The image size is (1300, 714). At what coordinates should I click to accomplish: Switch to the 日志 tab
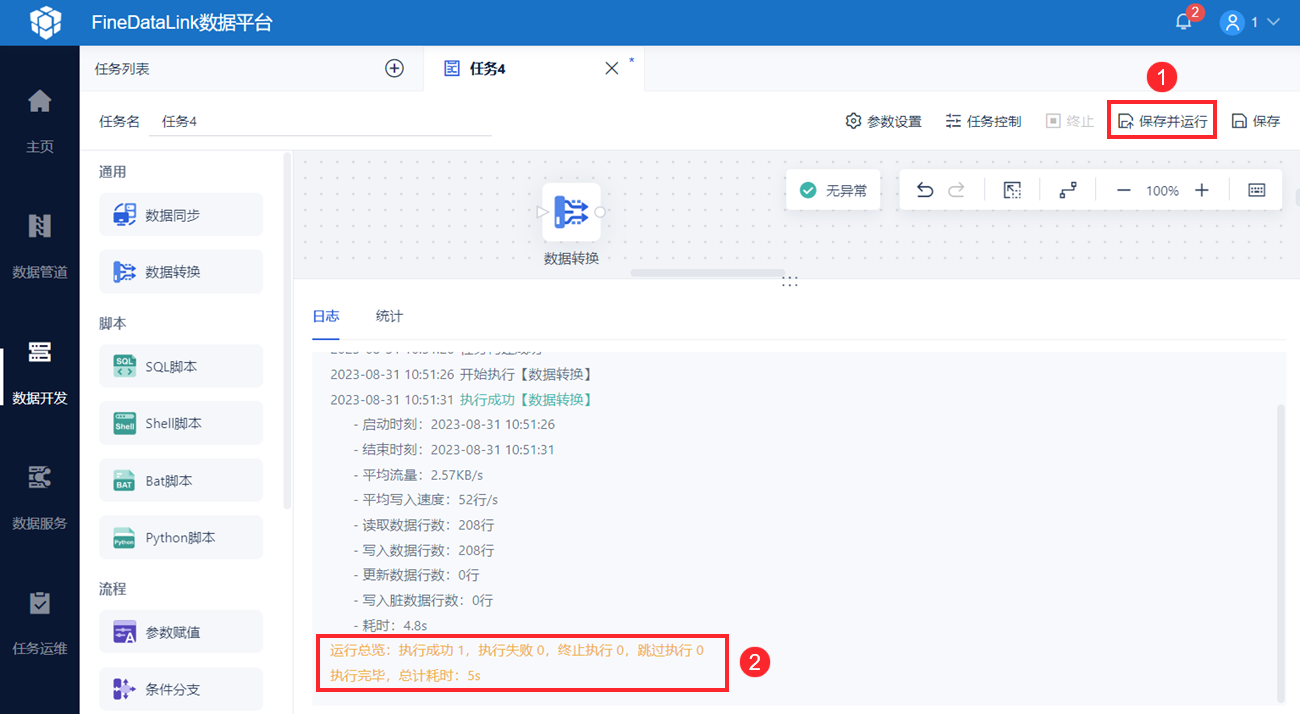pos(326,316)
